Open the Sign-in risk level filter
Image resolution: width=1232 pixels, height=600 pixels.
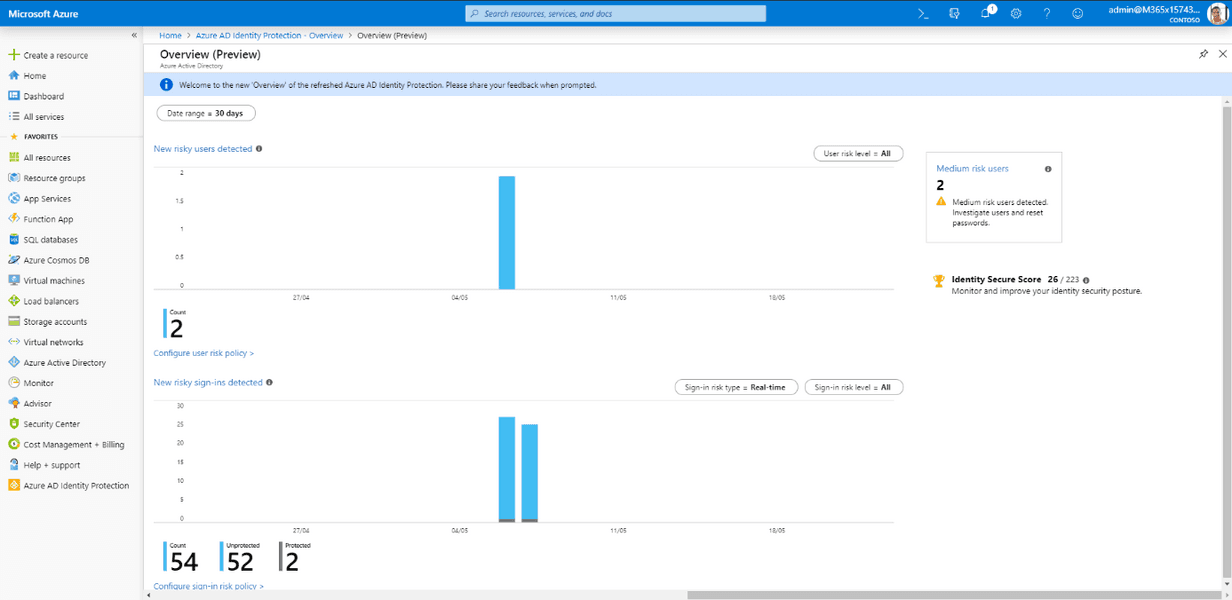(853, 387)
